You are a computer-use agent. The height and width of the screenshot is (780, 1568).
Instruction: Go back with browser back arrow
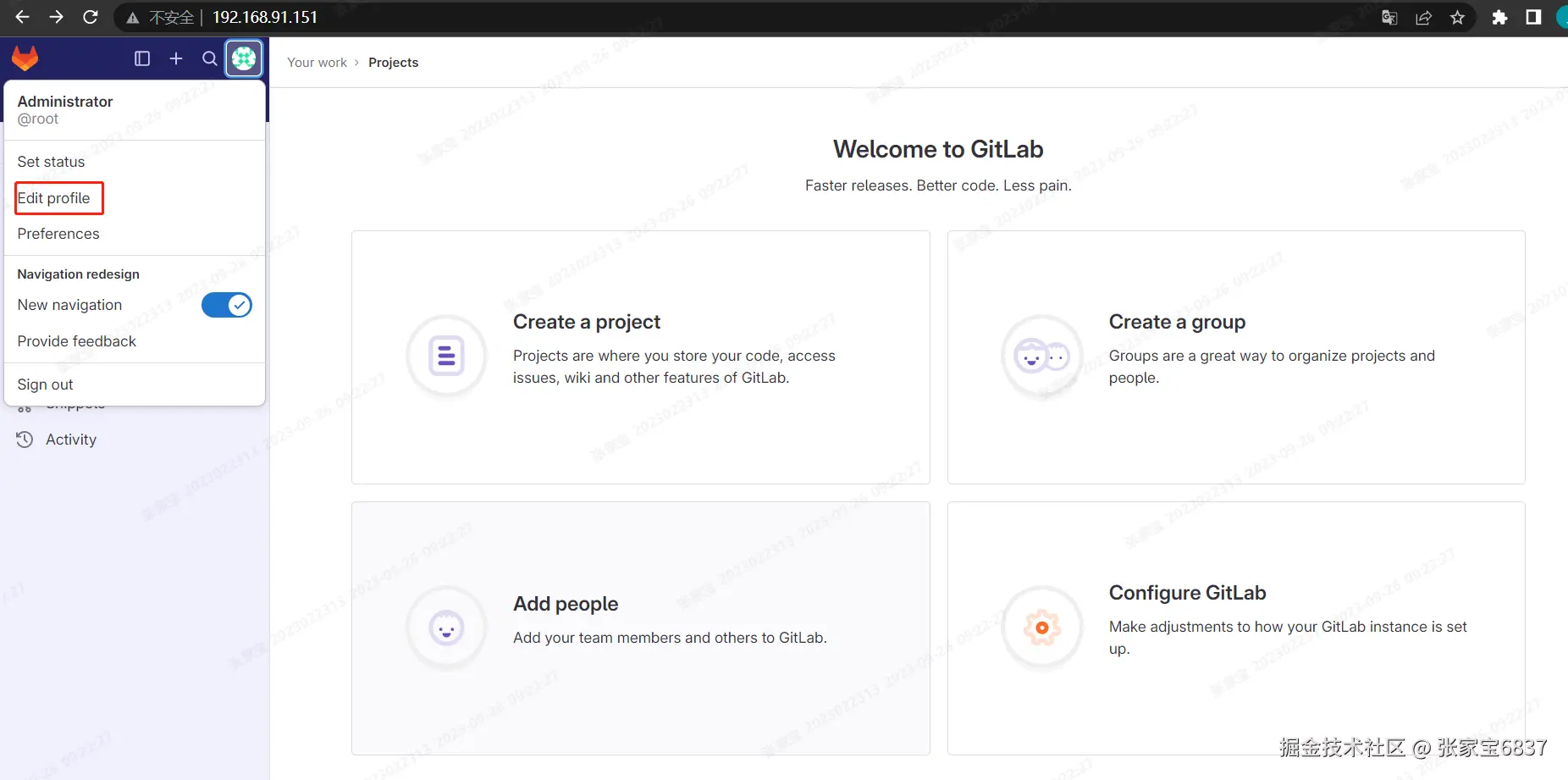coord(22,17)
